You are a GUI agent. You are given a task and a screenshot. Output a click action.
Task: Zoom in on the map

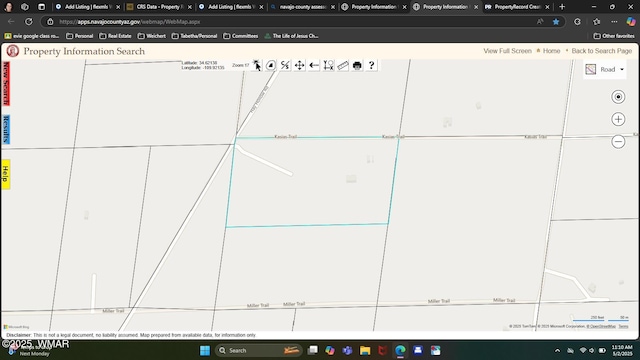[618, 119]
